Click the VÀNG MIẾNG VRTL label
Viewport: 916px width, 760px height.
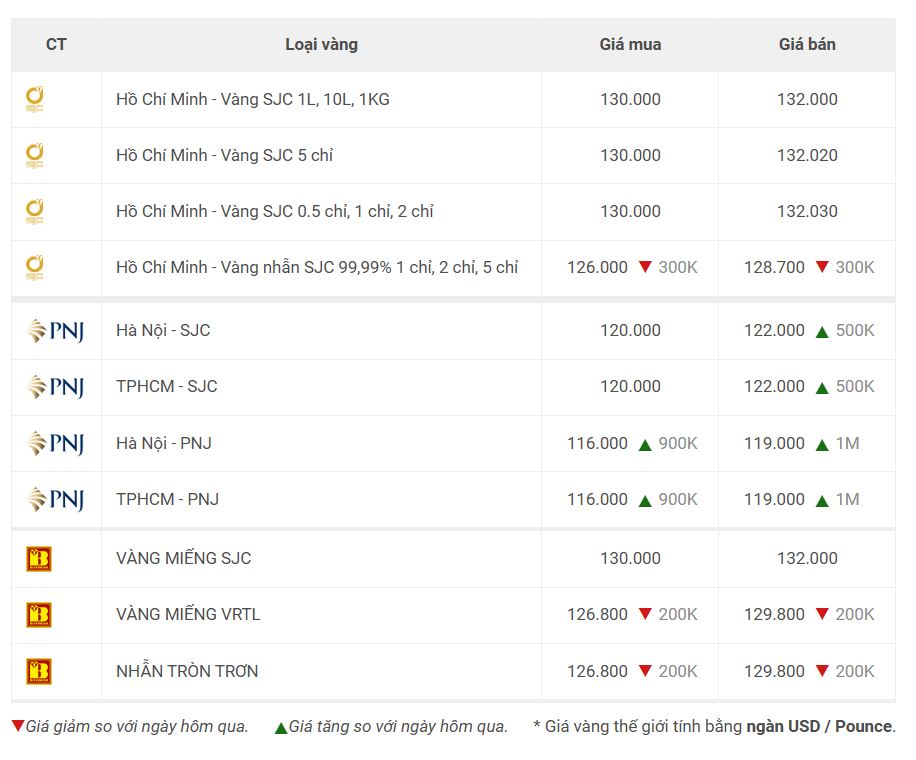click(188, 615)
